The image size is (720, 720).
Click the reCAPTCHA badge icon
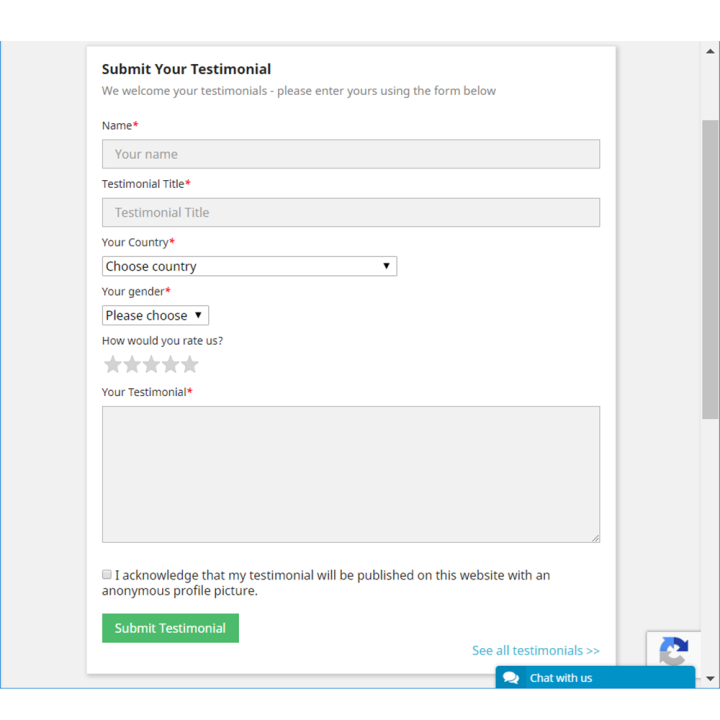click(x=674, y=650)
